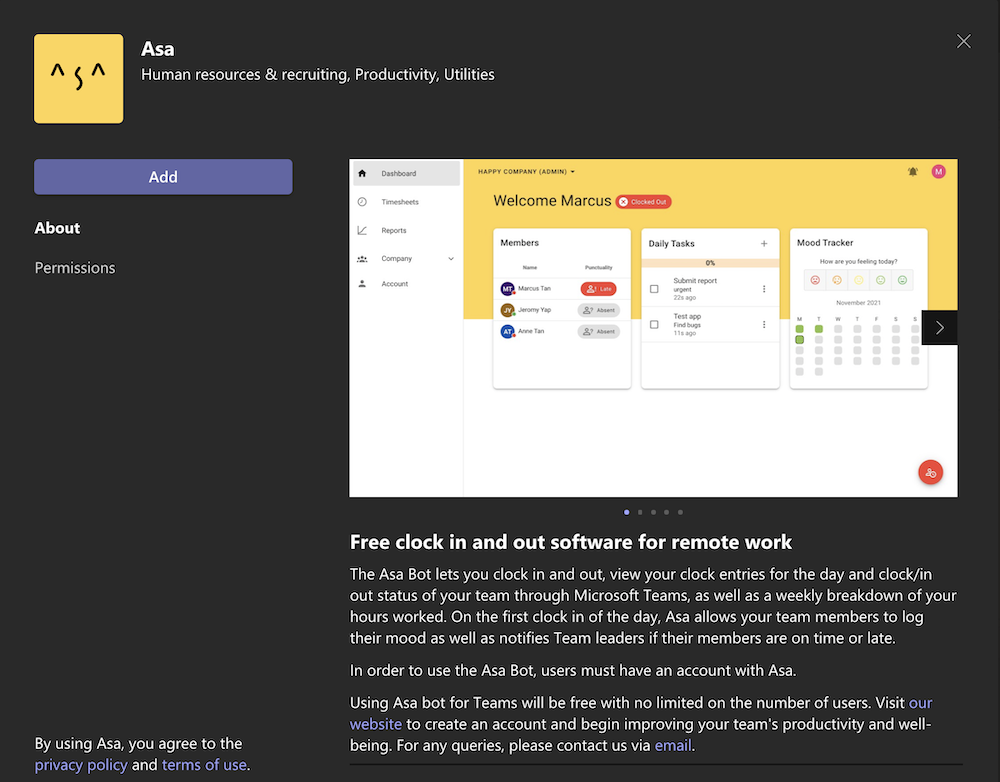Viewport: 1000px width, 782px height.
Task: Click the Asa app logo icon
Action: 79,79
